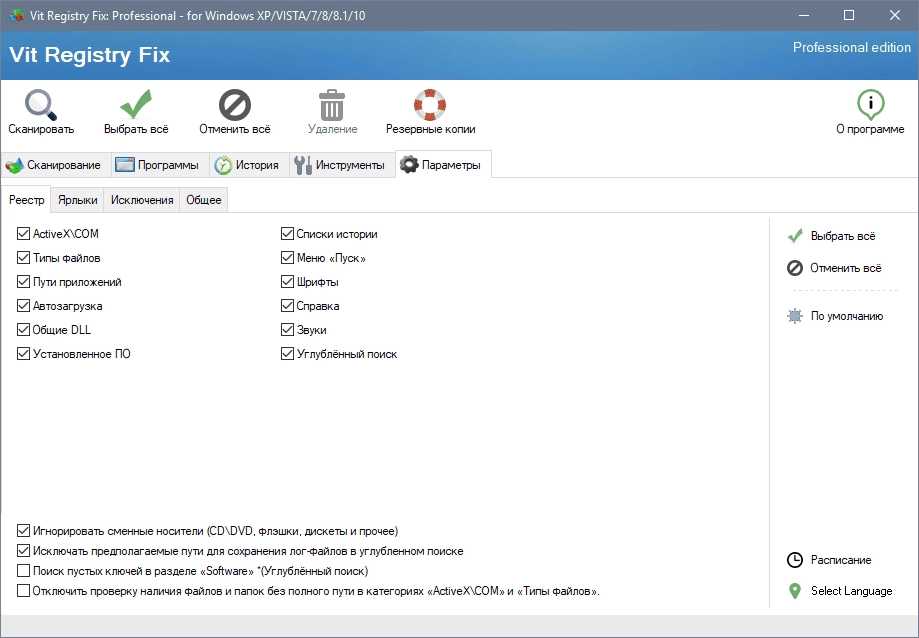Viewport: 919px width, 638px height.
Task: Click side panel Выбрать всё label
Action: (x=843, y=236)
